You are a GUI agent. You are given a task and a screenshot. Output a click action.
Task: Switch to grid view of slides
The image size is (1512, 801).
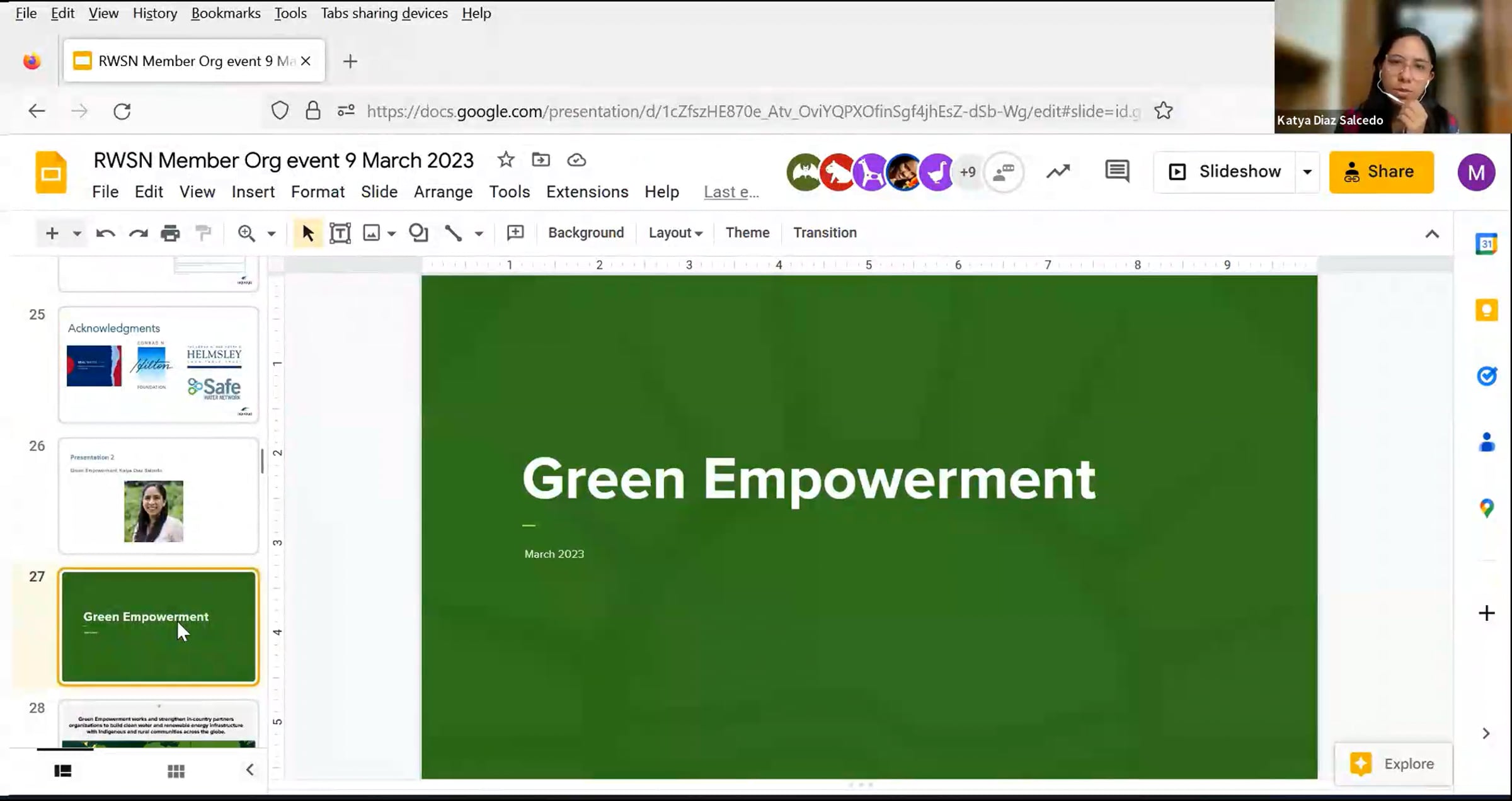176,771
